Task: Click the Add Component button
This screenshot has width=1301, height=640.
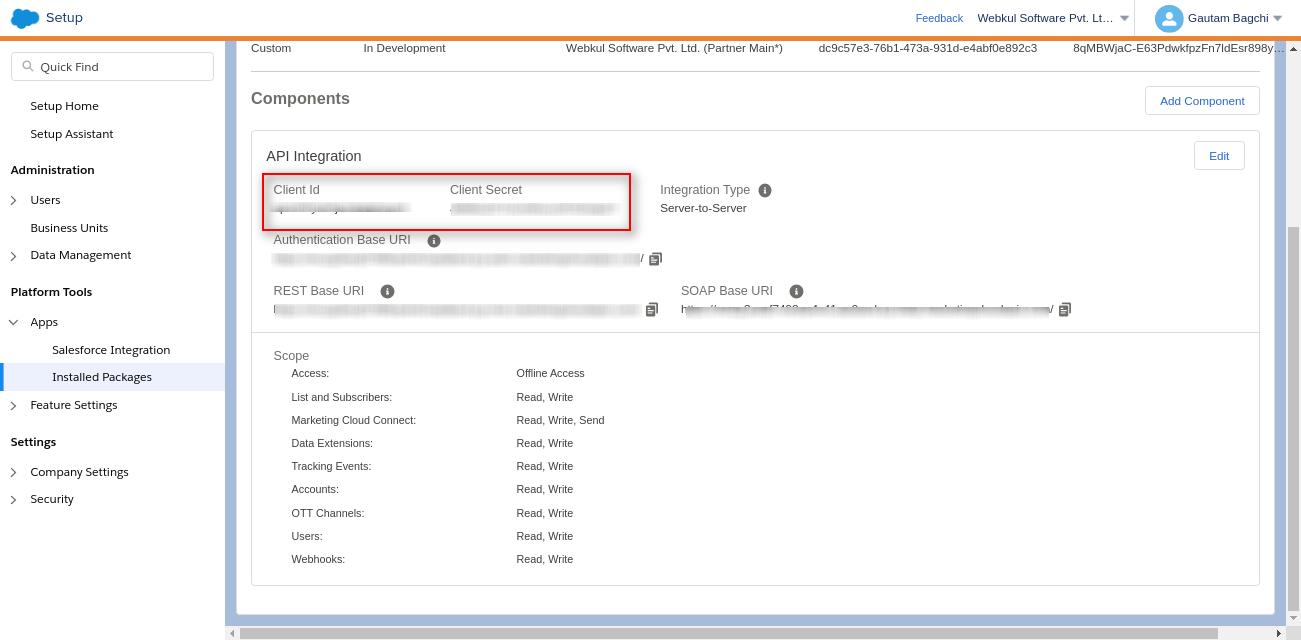Action: click(x=1202, y=101)
